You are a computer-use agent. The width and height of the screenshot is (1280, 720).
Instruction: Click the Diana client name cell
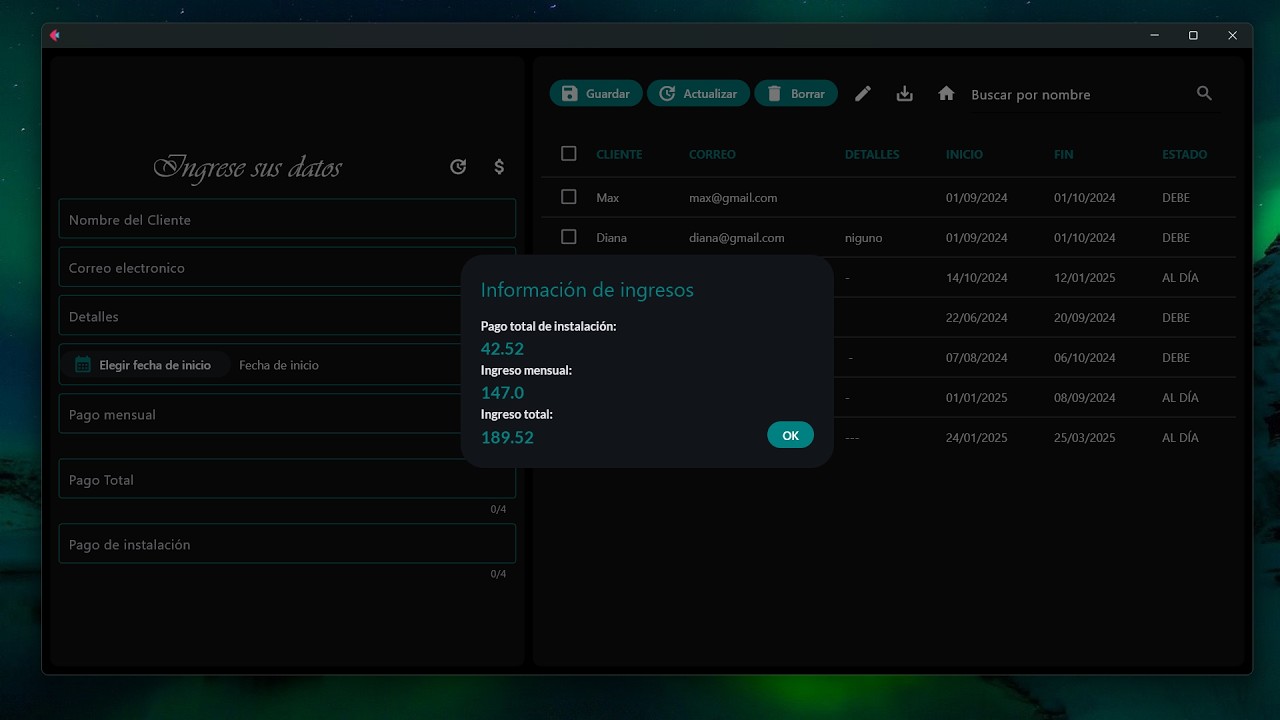click(611, 238)
